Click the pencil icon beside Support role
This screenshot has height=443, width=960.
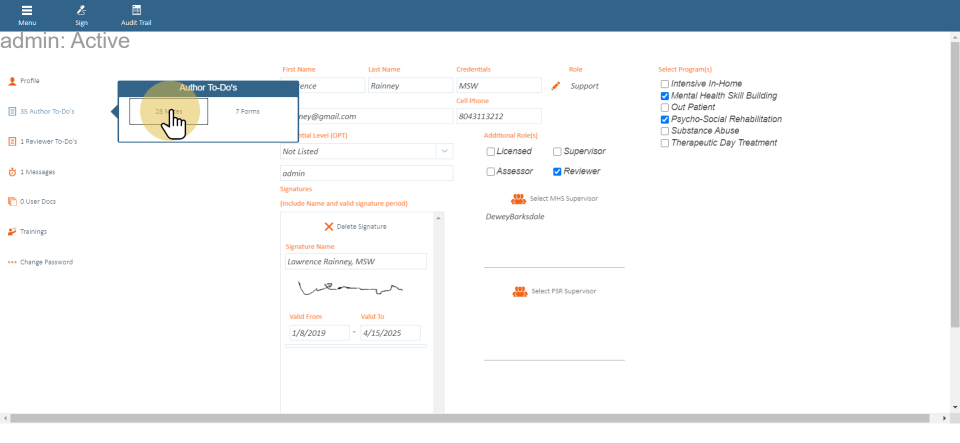click(556, 86)
